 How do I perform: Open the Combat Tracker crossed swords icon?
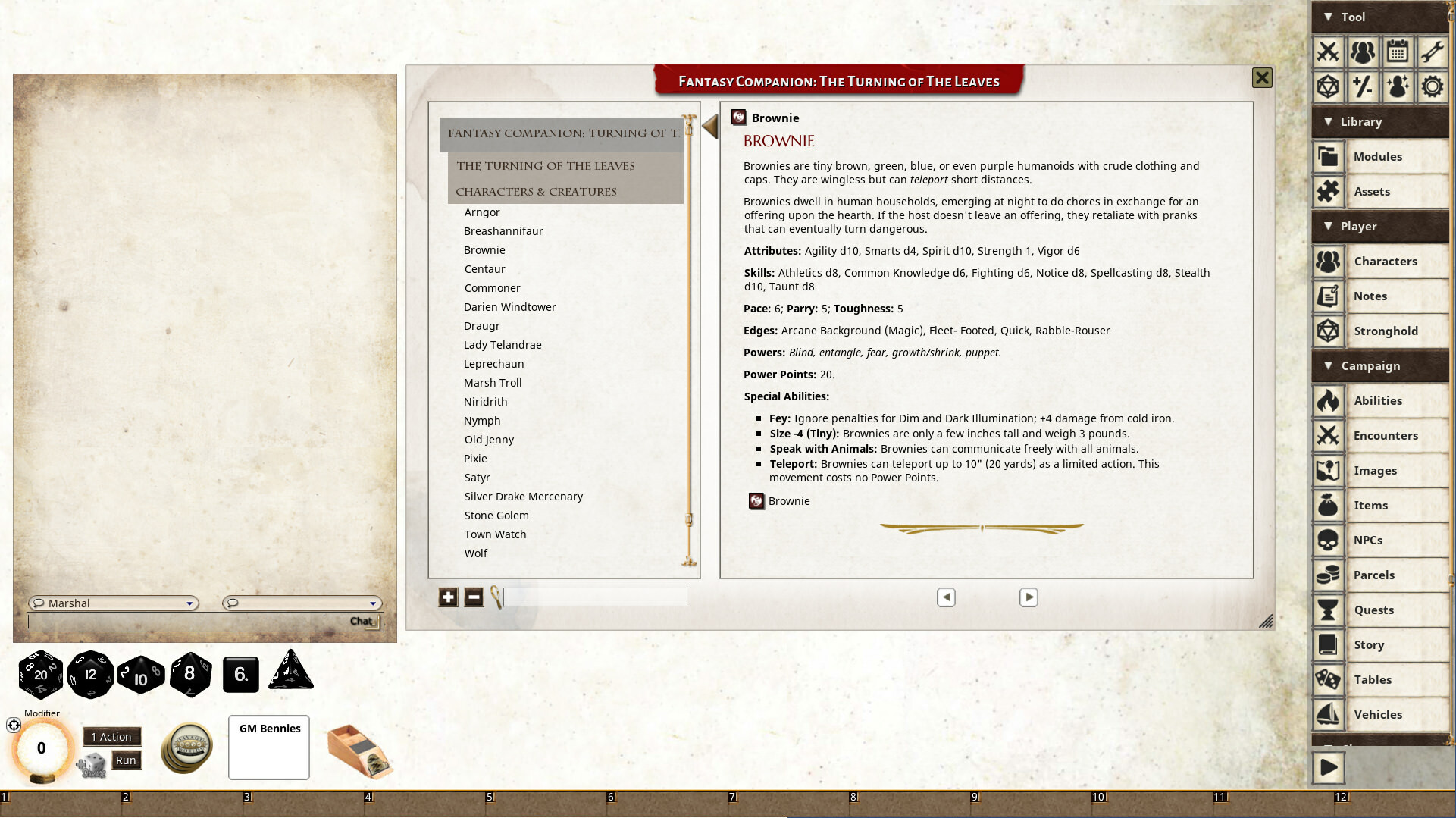pos(1329,52)
